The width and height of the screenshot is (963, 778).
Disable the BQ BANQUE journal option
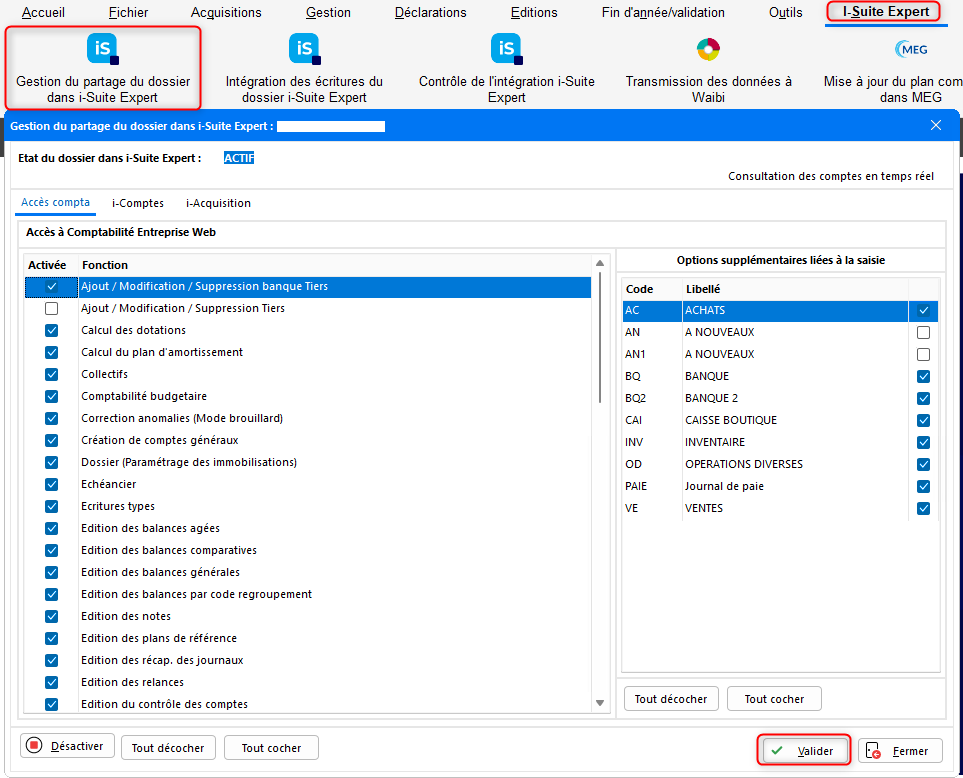pyautogui.click(x=923, y=377)
